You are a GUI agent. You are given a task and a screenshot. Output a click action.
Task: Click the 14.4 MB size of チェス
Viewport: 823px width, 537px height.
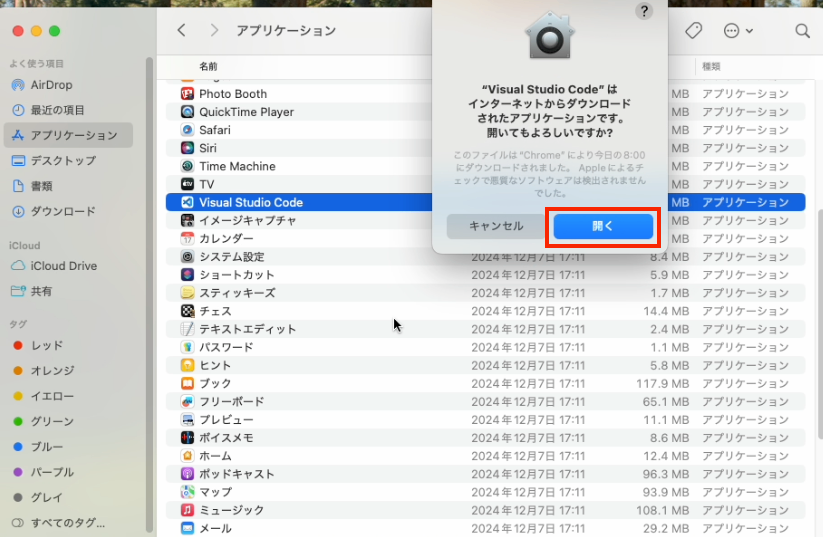pyautogui.click(x=666, y=311)
